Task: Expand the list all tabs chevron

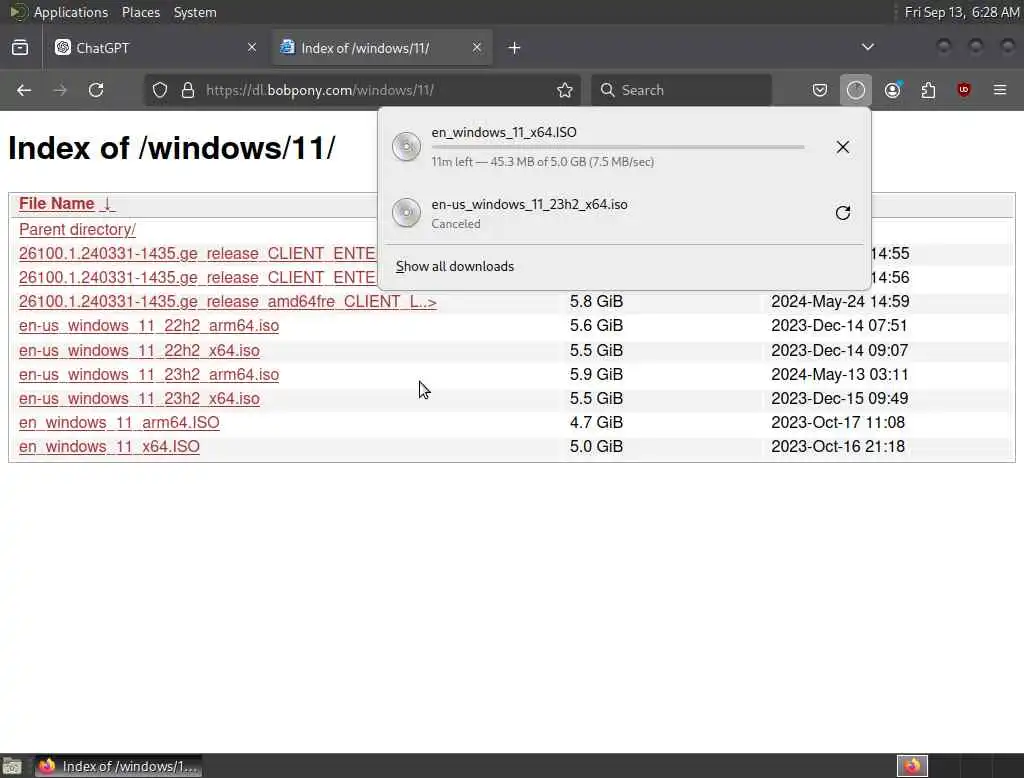Action: pos(867,47)
